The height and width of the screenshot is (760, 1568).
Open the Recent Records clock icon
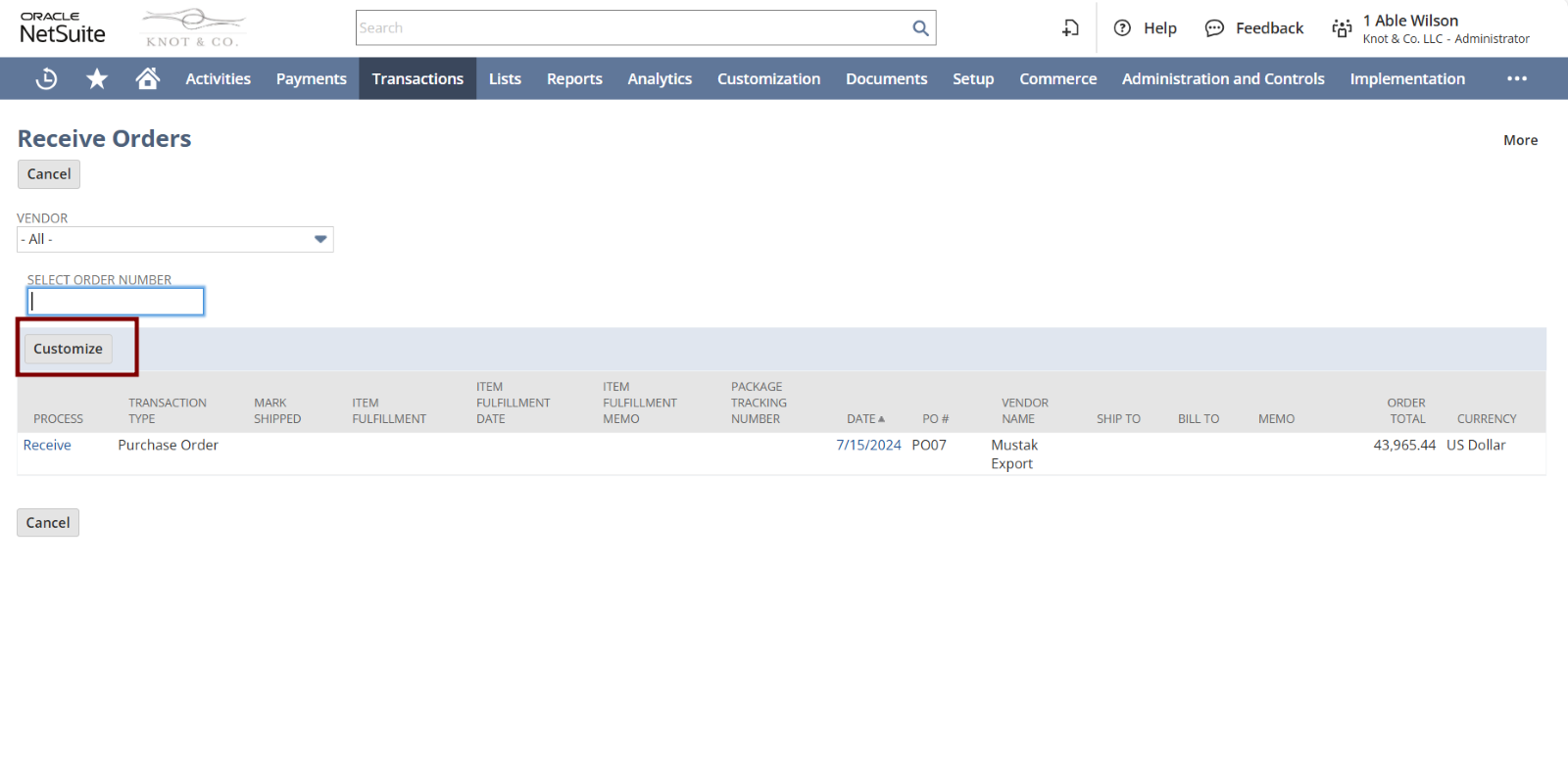point(46,79)
